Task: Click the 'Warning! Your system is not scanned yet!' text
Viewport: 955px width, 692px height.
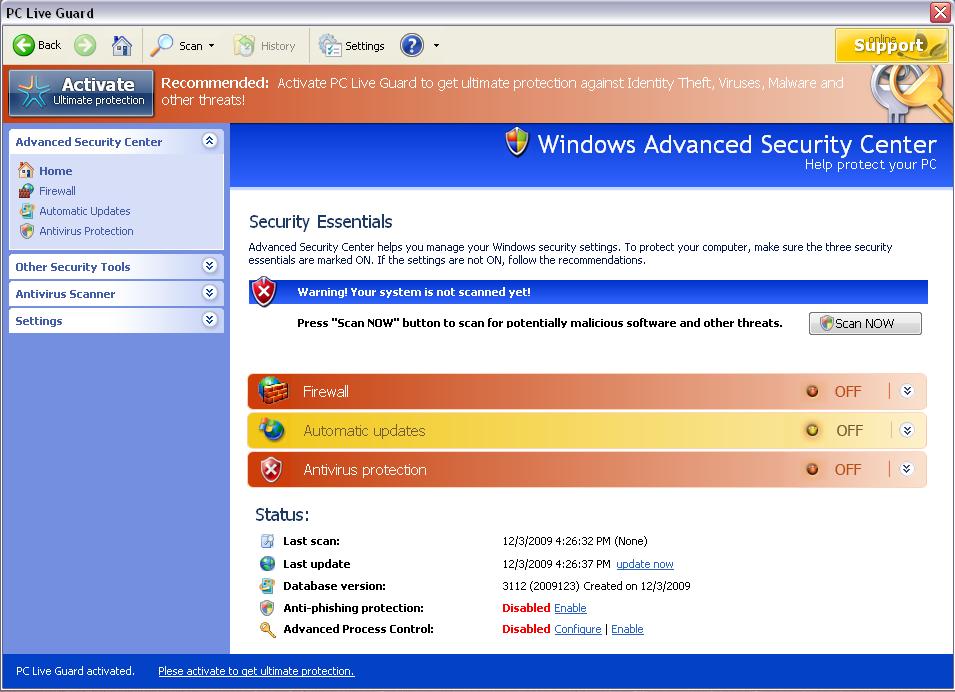Action: coord(414,292)
